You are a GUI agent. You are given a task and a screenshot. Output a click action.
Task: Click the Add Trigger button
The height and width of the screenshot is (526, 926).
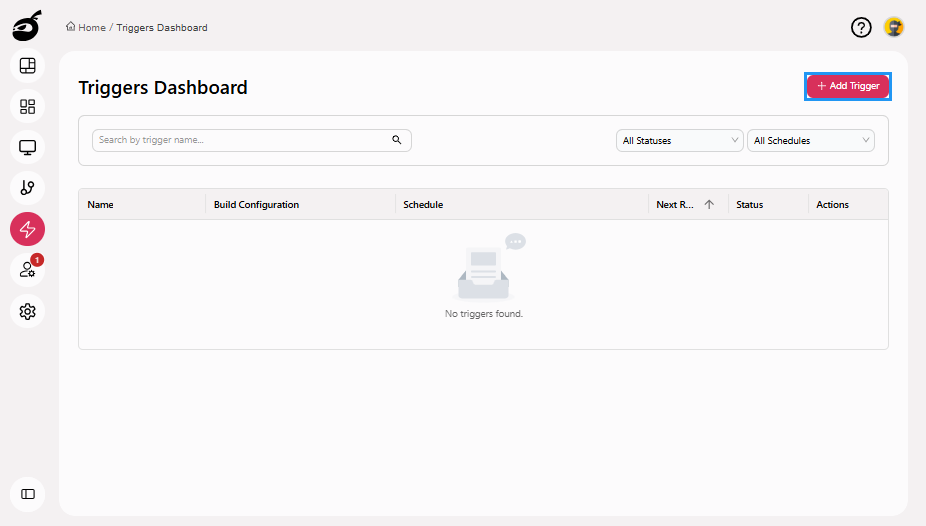(848, 87)
